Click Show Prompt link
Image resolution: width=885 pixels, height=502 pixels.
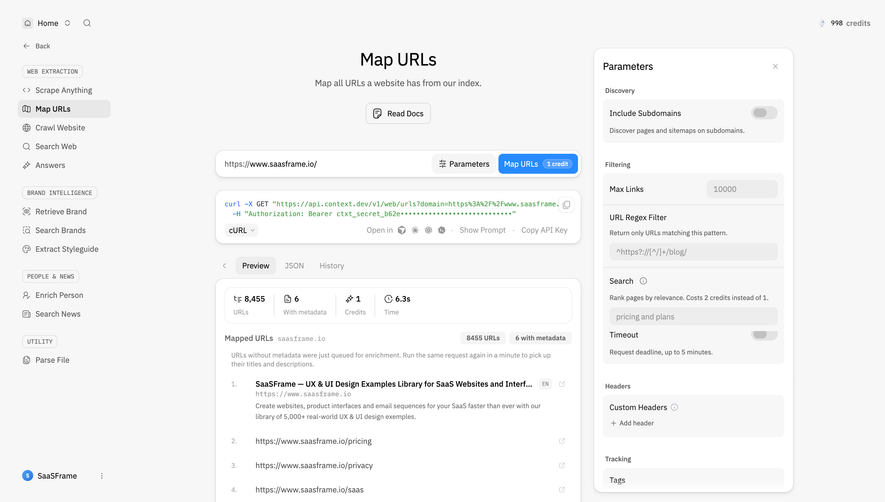pyautogui.click(x=482, y=230)
